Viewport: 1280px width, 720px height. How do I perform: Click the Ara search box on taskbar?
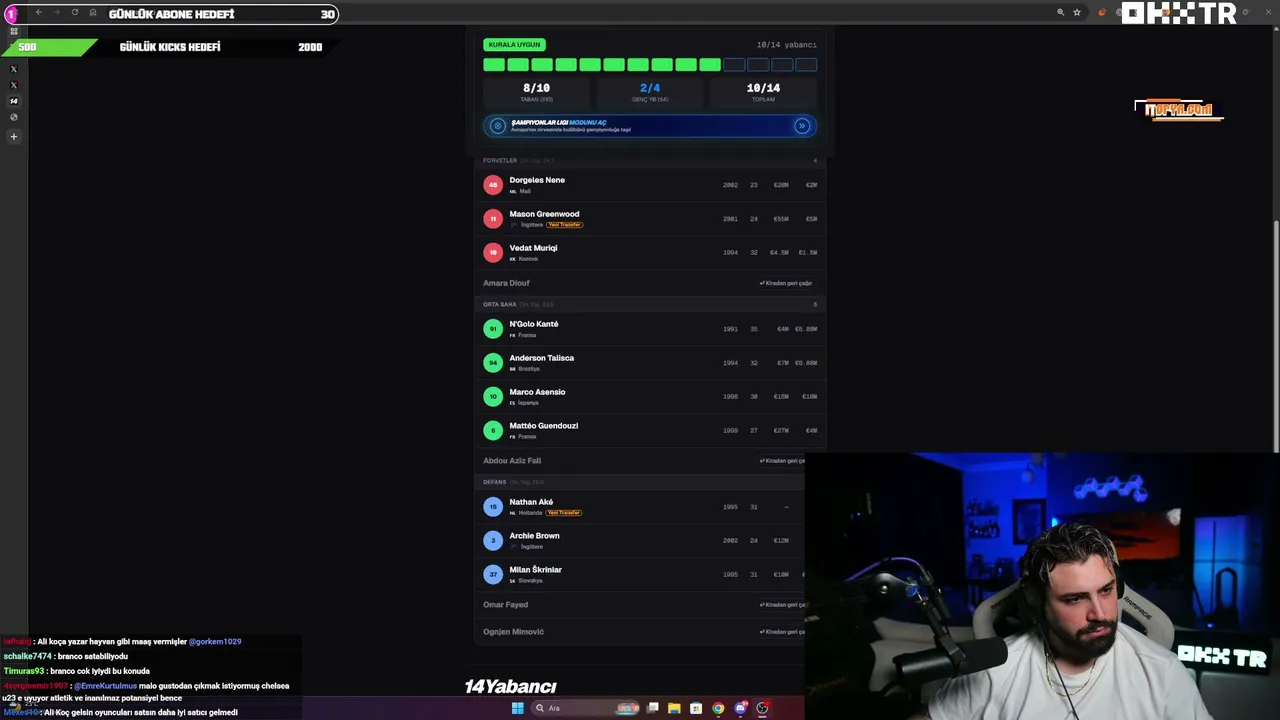[586, 708]
